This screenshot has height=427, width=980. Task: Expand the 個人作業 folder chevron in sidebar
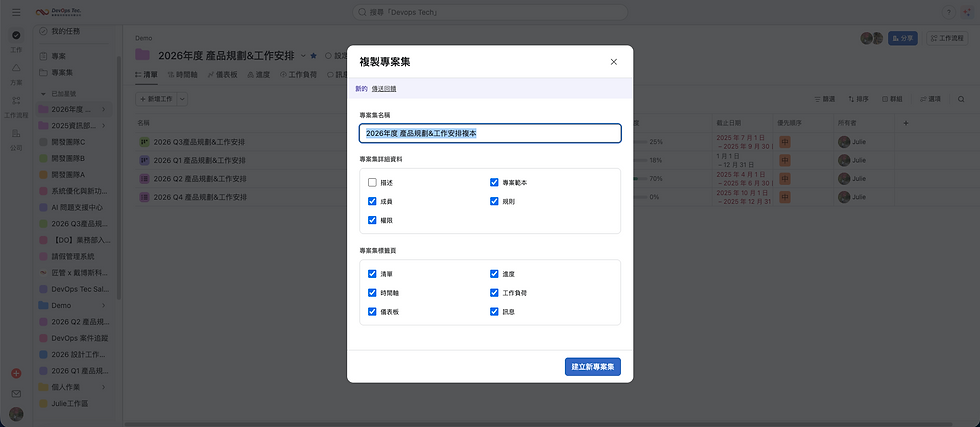104,388
